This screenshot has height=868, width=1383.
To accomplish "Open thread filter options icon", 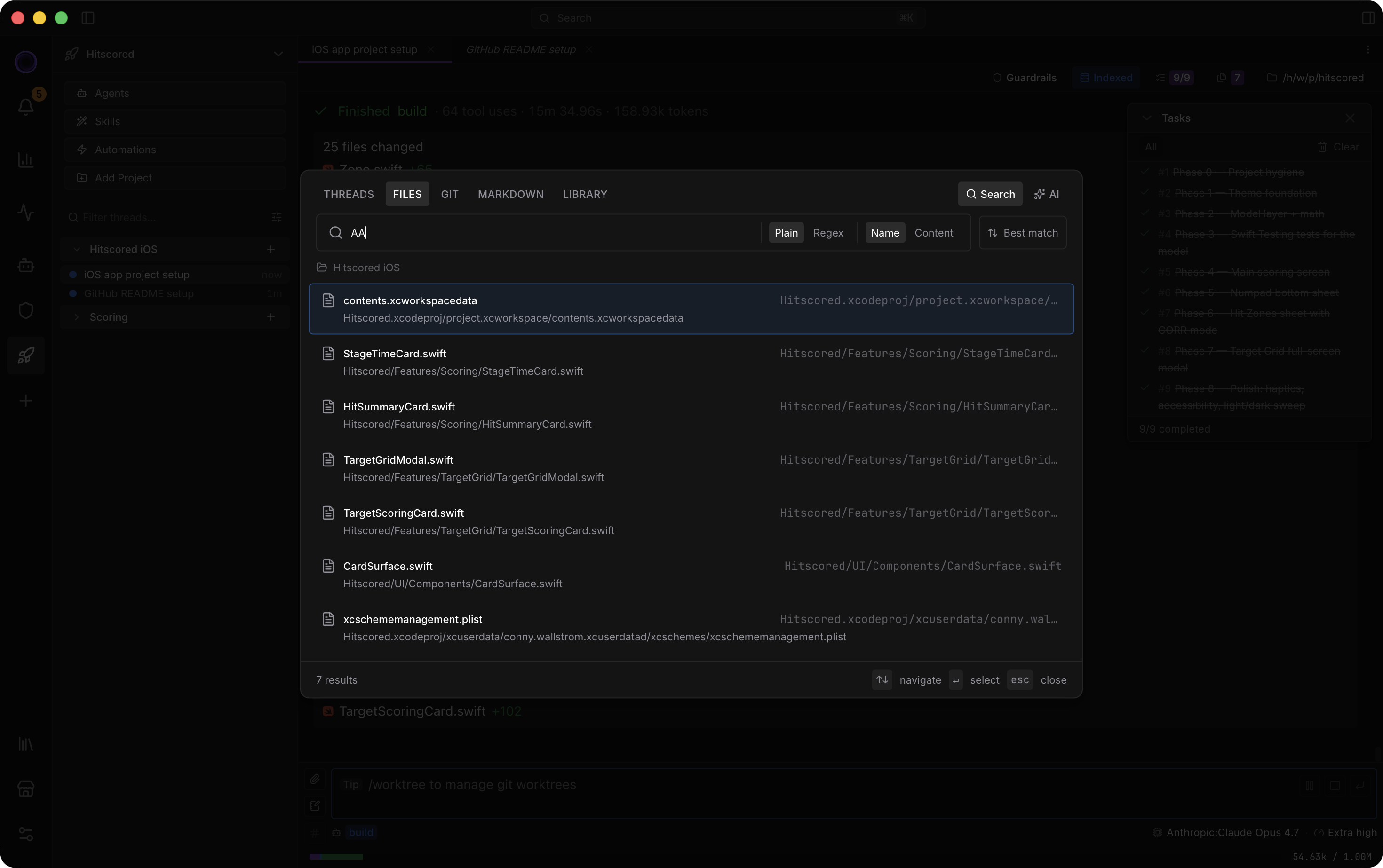I will [x=276, y=217].
